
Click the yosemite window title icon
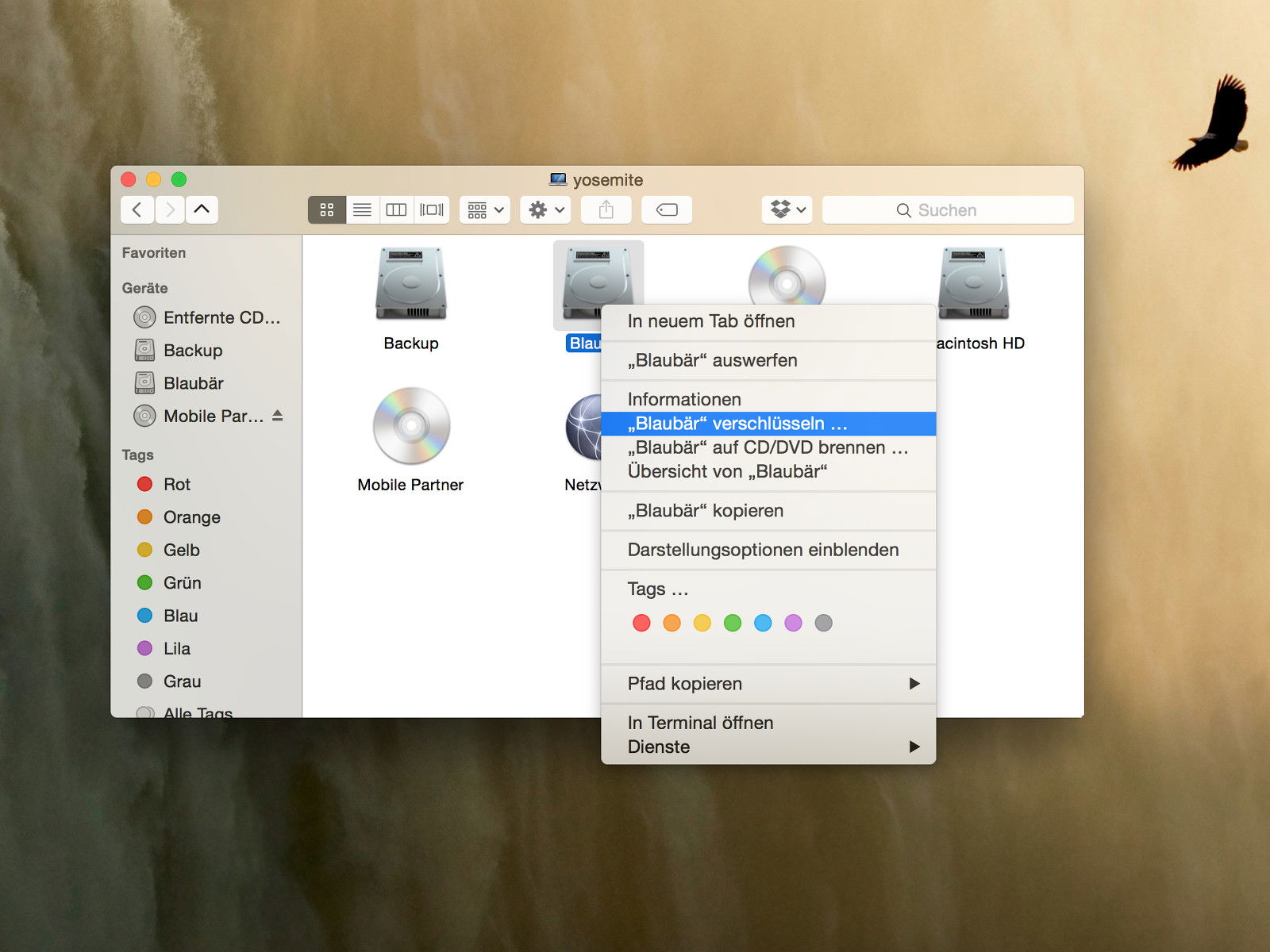(x=558, y=179)
